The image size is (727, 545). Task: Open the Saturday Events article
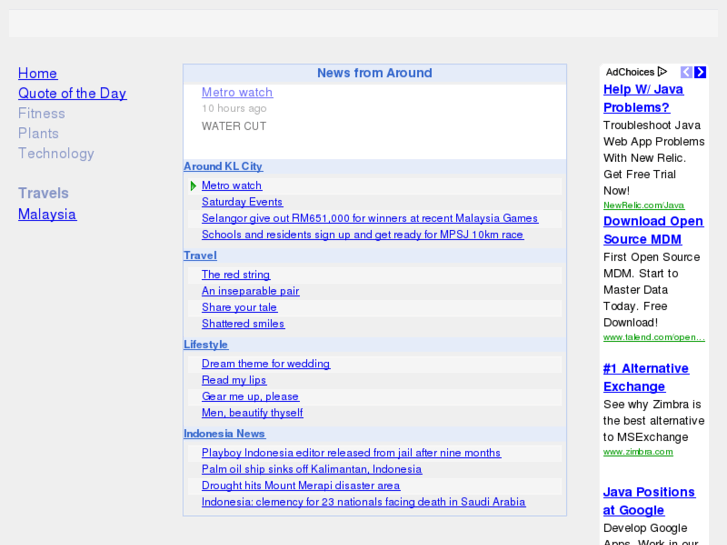tap(242, 202)
